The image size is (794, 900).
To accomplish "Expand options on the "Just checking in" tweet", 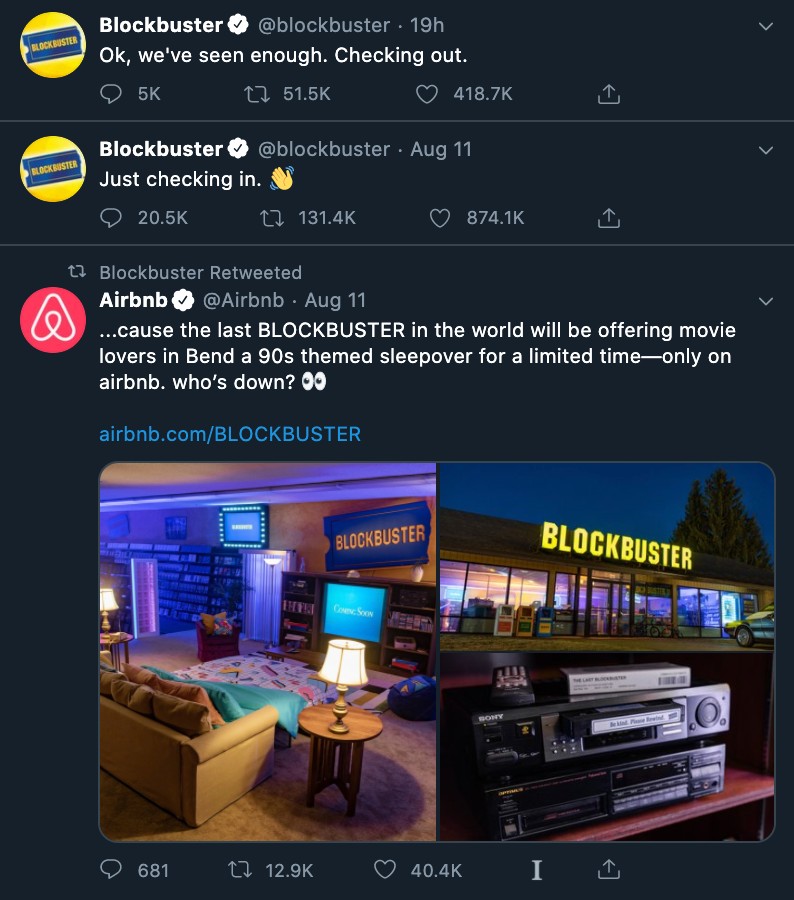I will 765,150.
